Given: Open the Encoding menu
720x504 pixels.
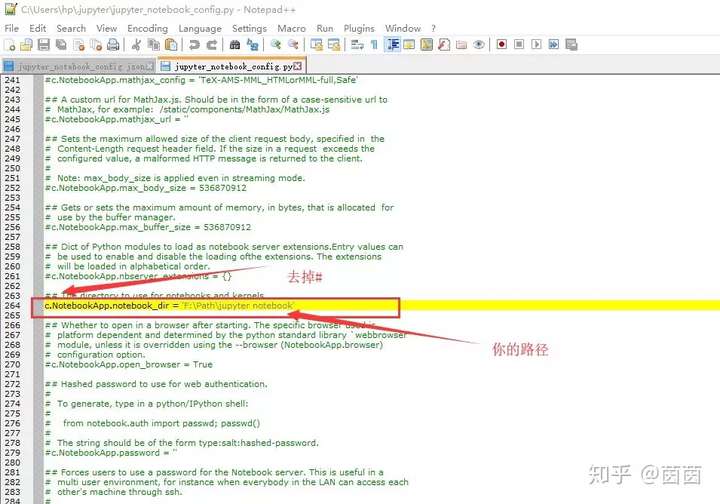Looking at the screenshot, I should click(x=147, y=28).
